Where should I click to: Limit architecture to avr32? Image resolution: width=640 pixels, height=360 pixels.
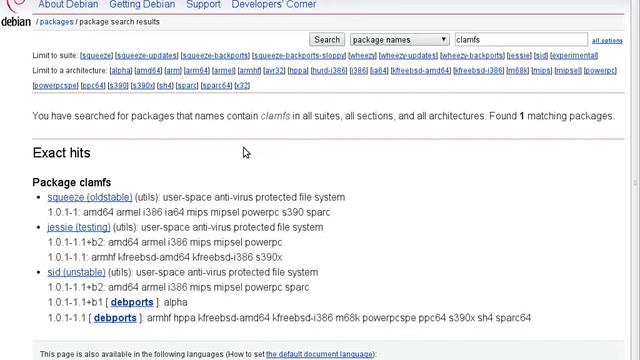274,71
